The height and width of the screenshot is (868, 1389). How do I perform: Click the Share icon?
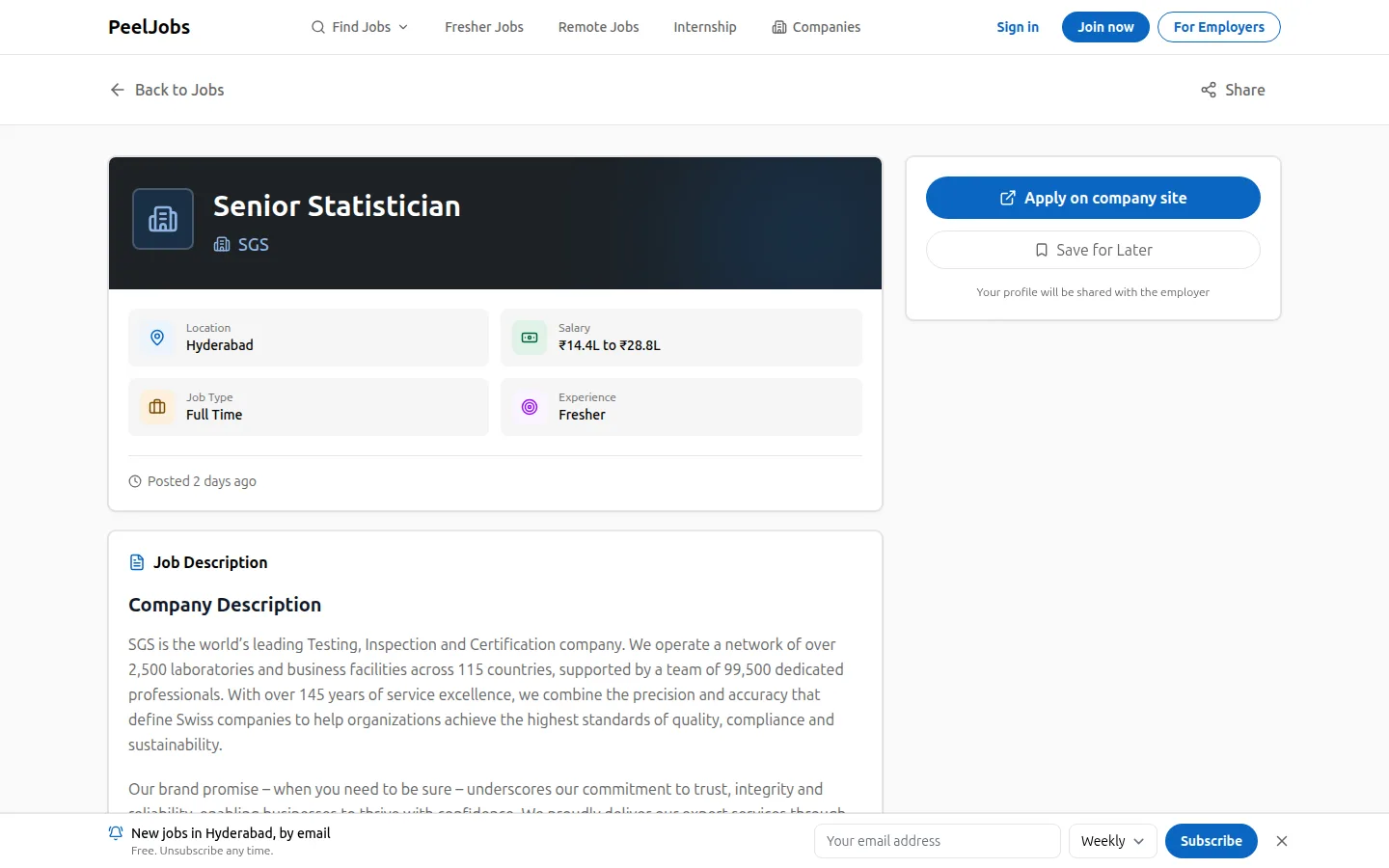(x=1209, y=90)
